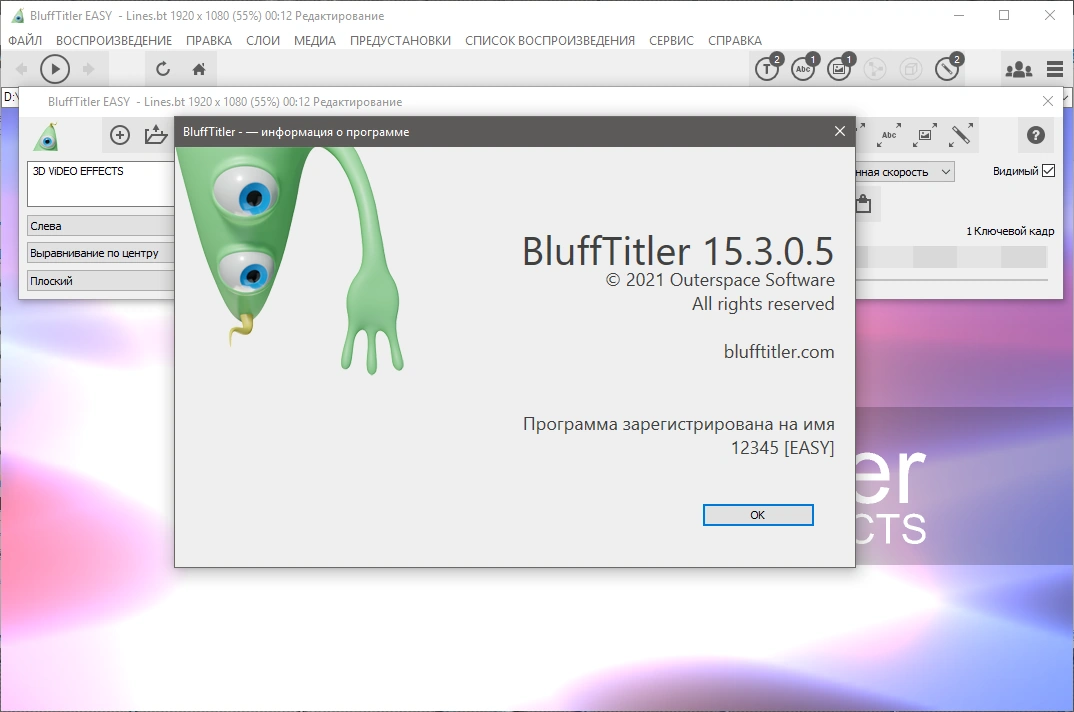Viewport: 1074px width, 712px height.
Task: Click the Play button in the main toolbar
Action: point(55,69)
